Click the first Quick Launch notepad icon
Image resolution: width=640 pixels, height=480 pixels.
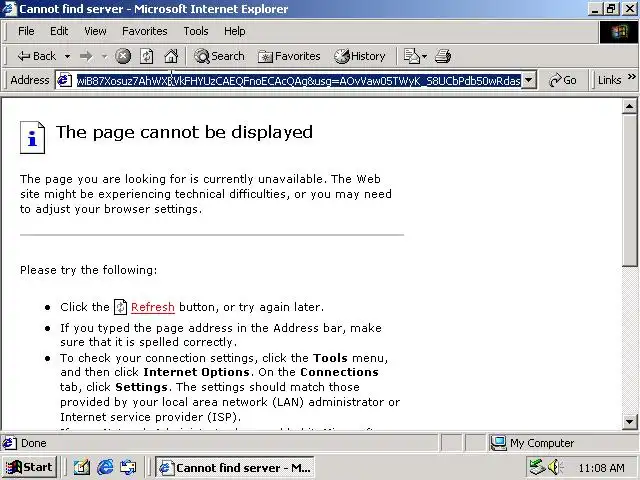(82, 467)
